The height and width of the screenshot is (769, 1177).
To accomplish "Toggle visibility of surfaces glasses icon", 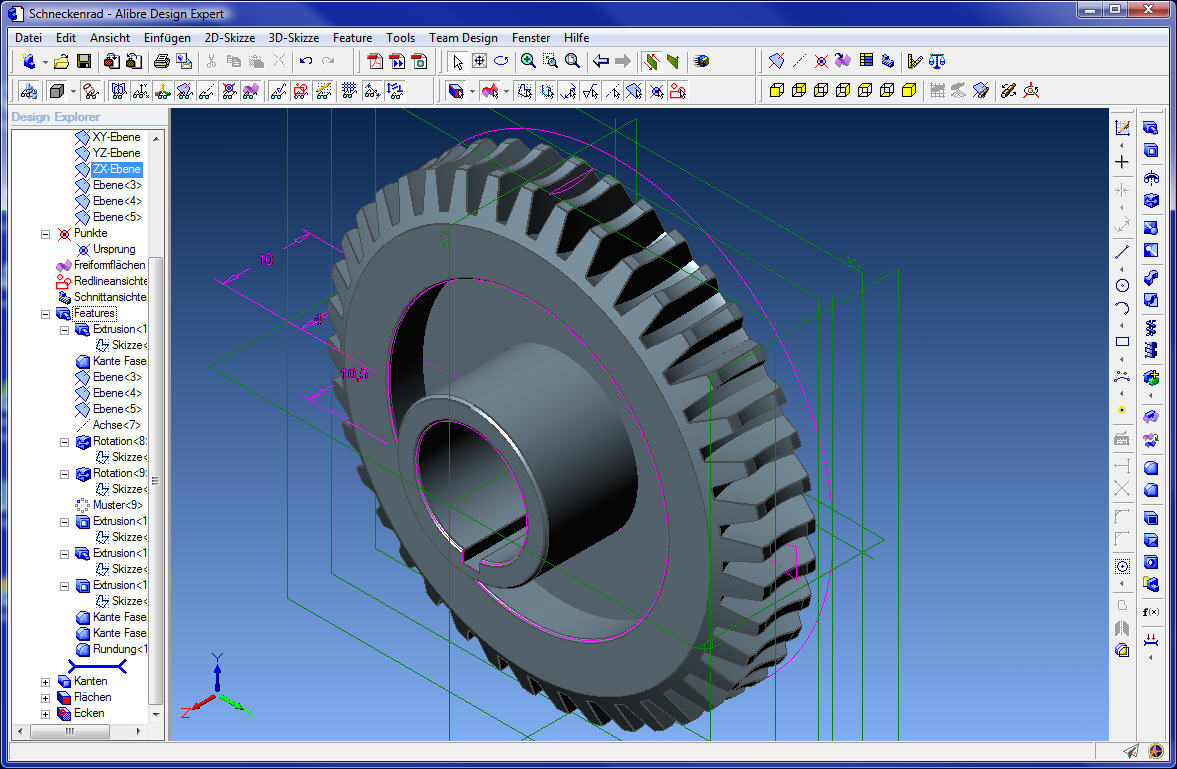I will [251, 92].
